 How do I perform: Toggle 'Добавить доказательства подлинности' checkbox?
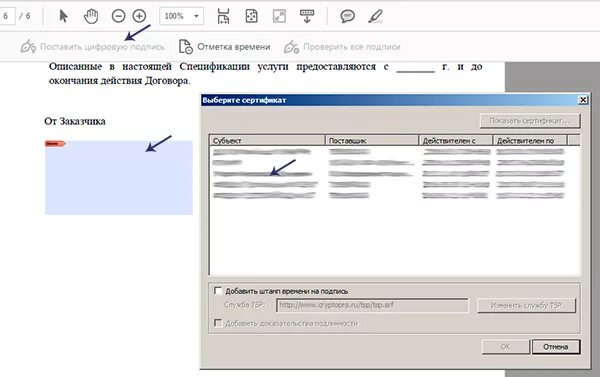coord(218,323)
